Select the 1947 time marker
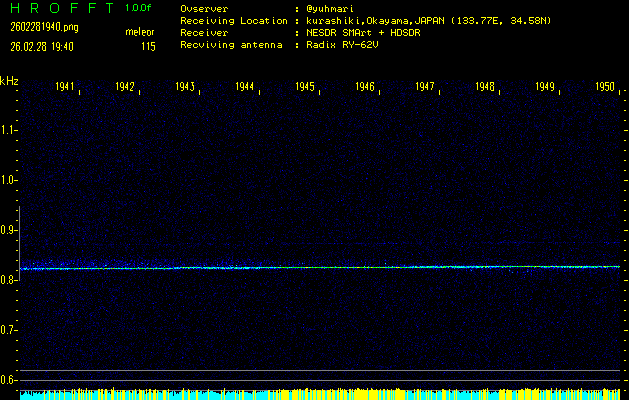The height and width of the screenshot is (400, 629). point(425,88)
